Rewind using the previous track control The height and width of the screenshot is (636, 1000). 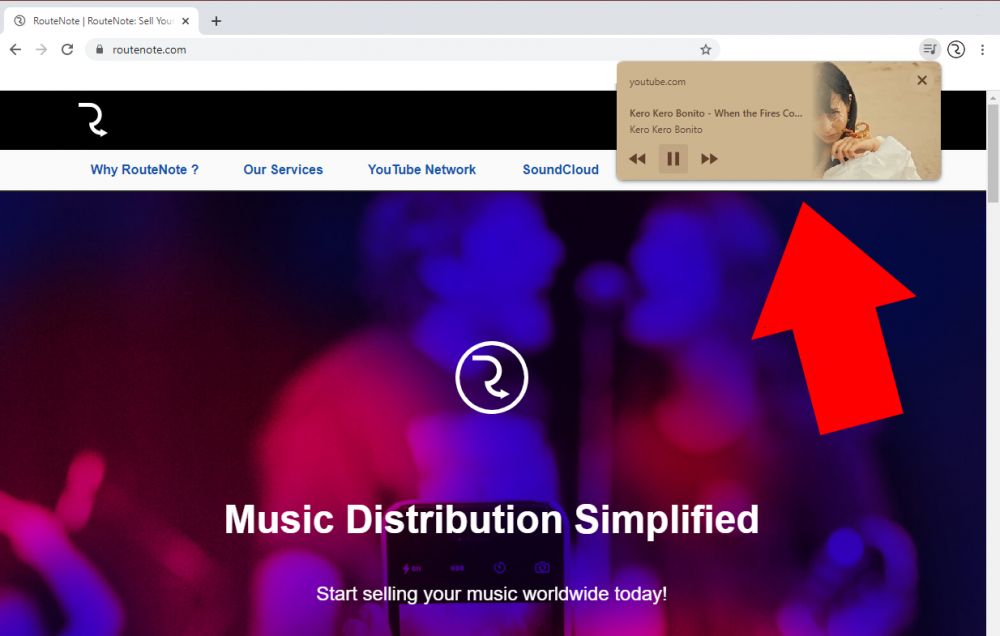[637, 158]
